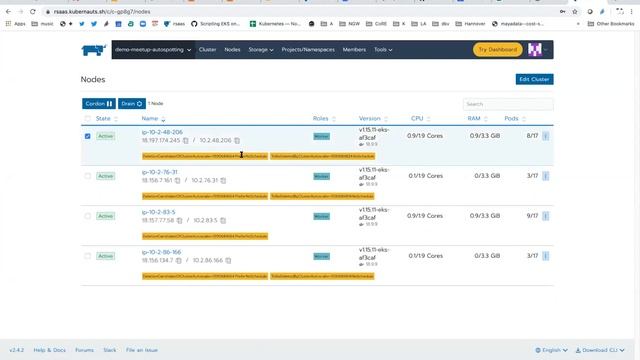
Task: Copy internal IP 10.2.76.31 to clipboard
Action: [x=223, y=180]
